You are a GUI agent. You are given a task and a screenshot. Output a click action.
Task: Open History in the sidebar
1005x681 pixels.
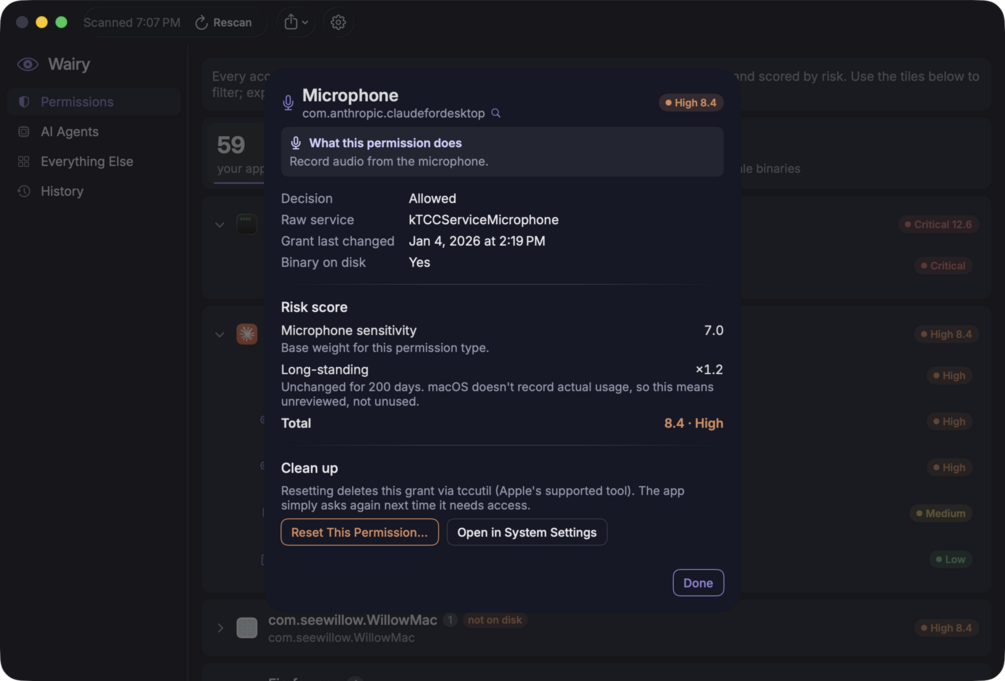pyautogui.click(x=94, y=191)
